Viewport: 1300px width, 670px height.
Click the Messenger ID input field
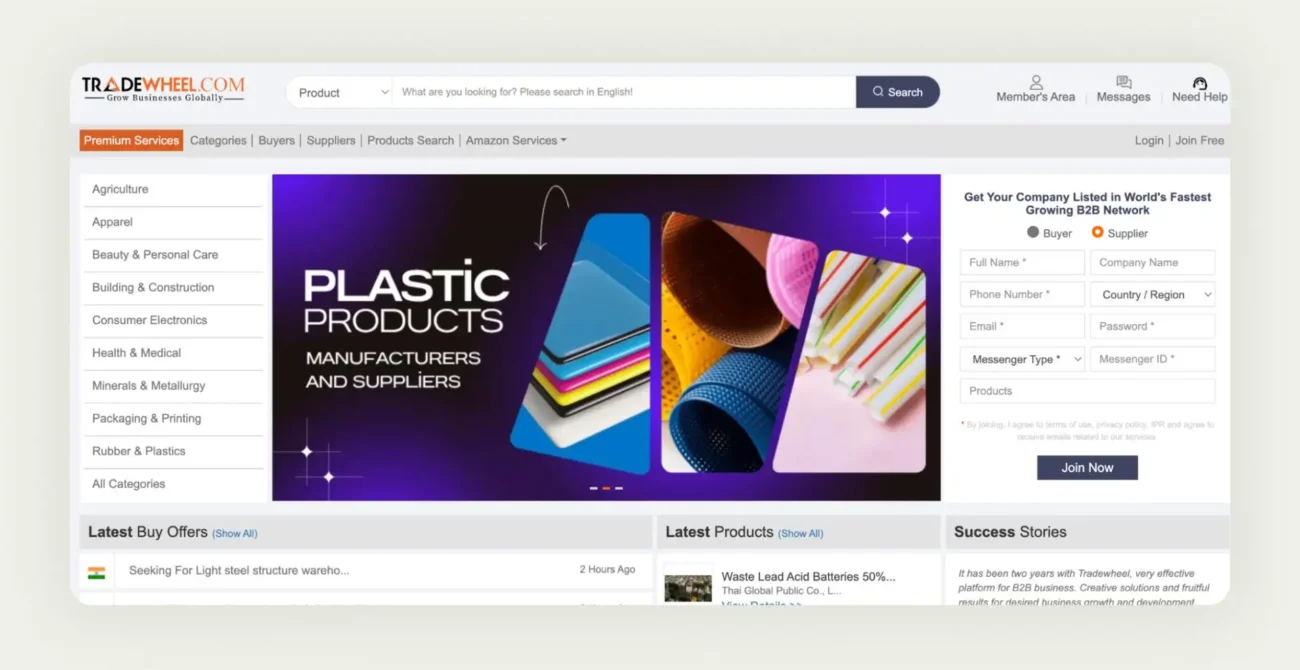[1152, 358]
